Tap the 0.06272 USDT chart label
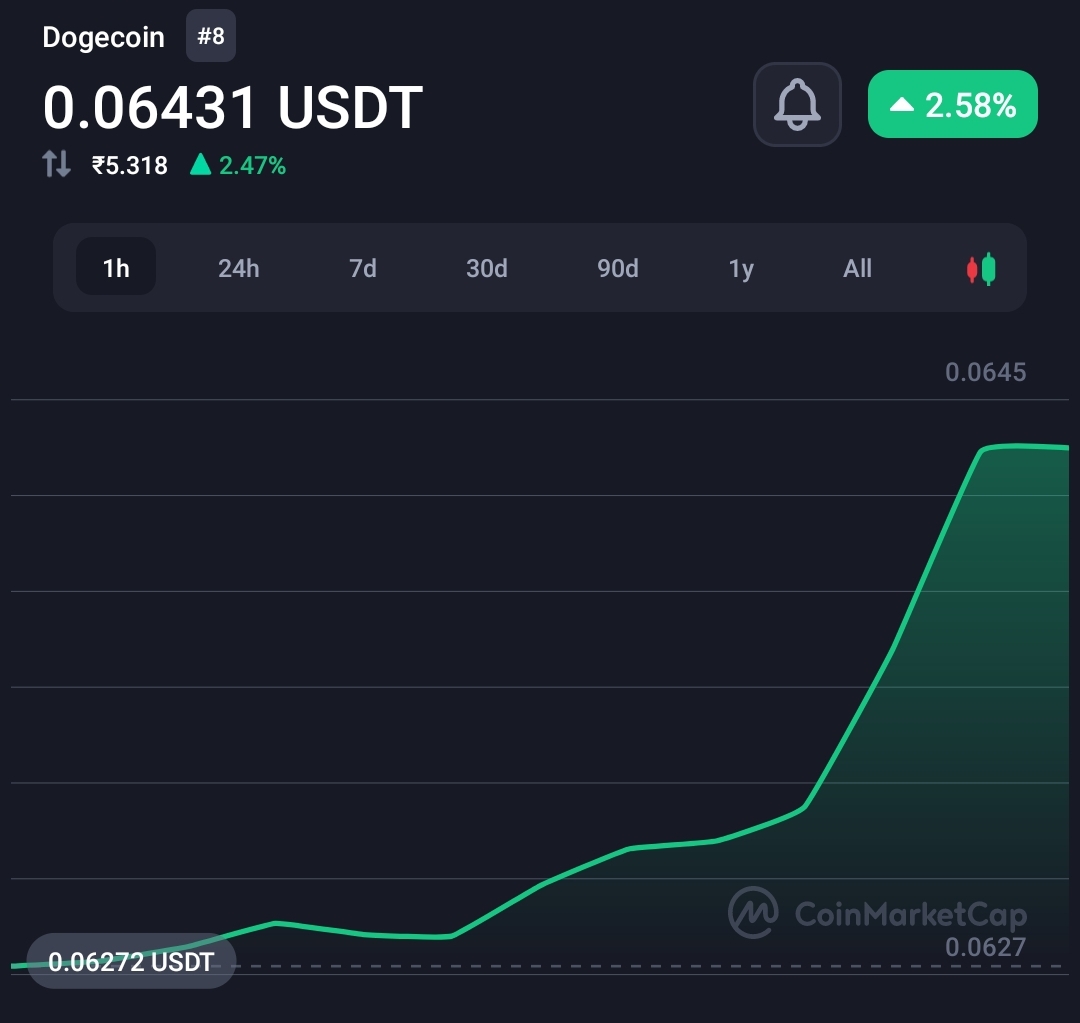The width and height of the screenshot is (1080, 1023). coord(131,962)
